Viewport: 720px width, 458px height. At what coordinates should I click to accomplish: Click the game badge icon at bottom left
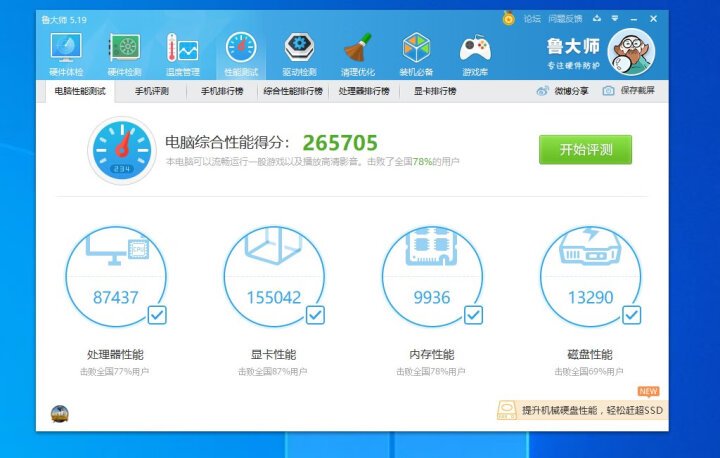60,414
